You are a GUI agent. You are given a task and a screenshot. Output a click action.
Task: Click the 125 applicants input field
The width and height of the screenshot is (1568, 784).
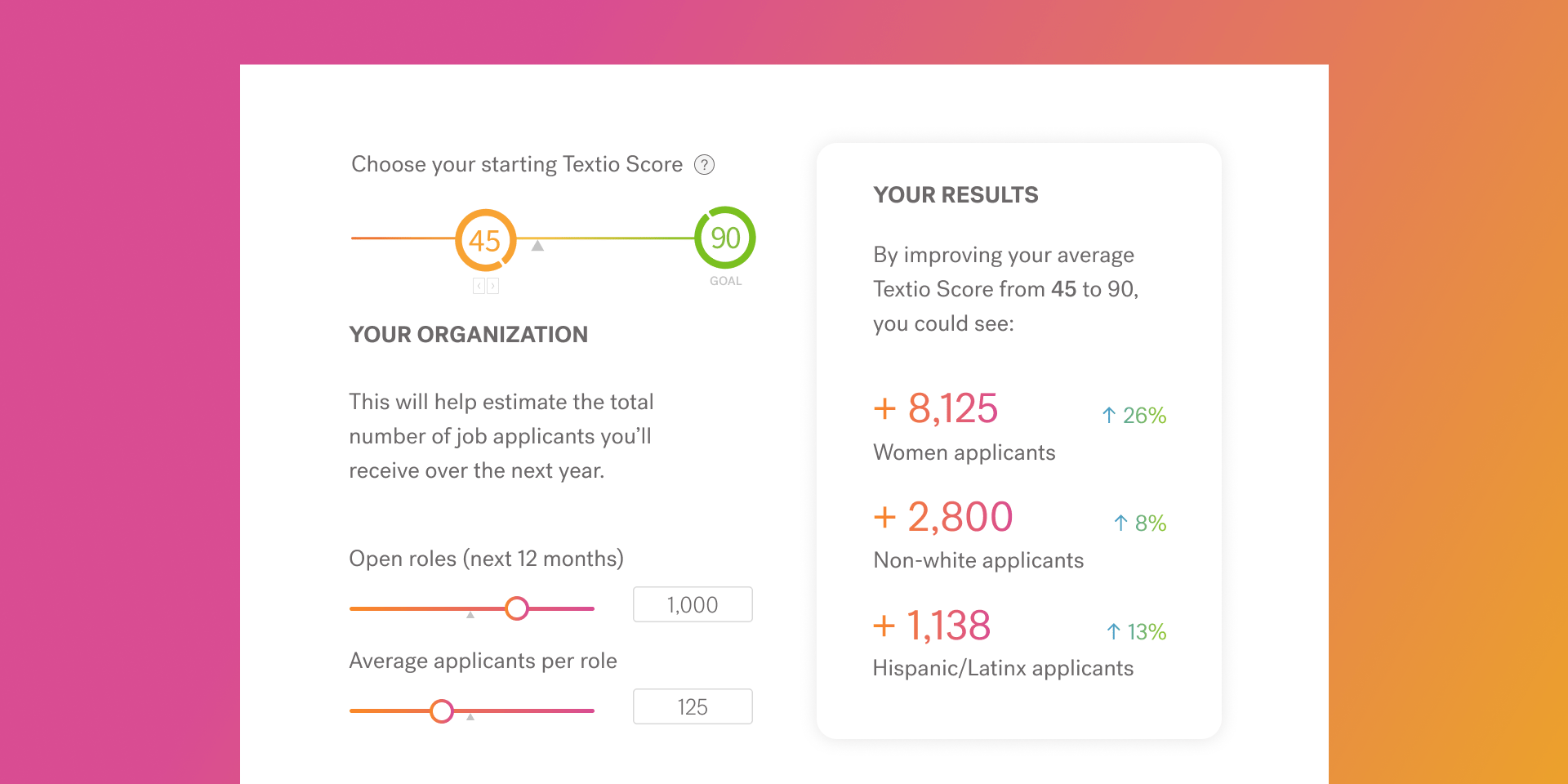coord(692,706)
